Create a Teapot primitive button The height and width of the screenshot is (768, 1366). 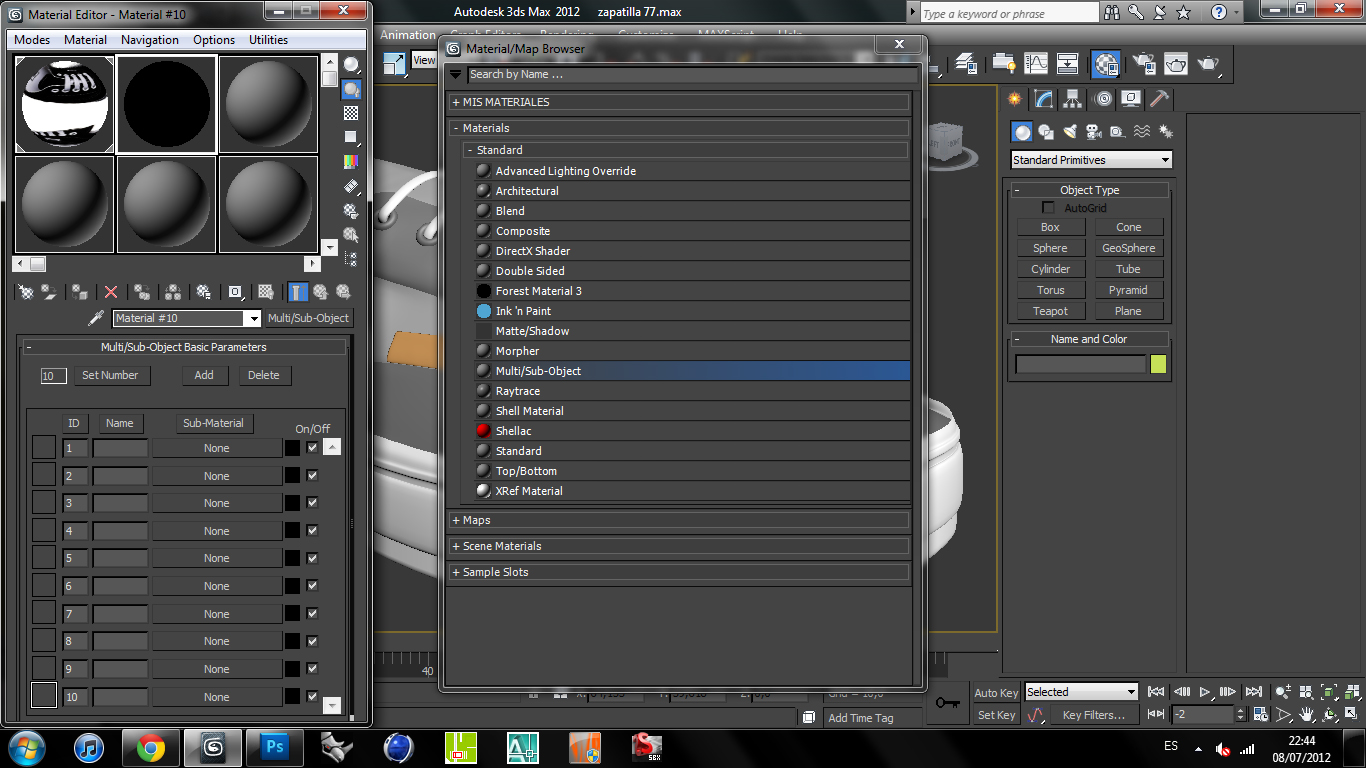(x=1050, y=311)
